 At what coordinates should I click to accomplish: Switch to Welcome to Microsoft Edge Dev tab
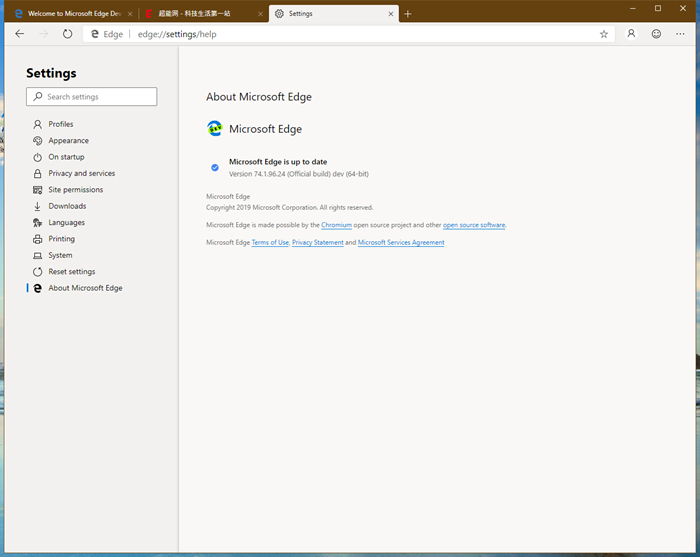pyautogui.click(x=73, y=14)
